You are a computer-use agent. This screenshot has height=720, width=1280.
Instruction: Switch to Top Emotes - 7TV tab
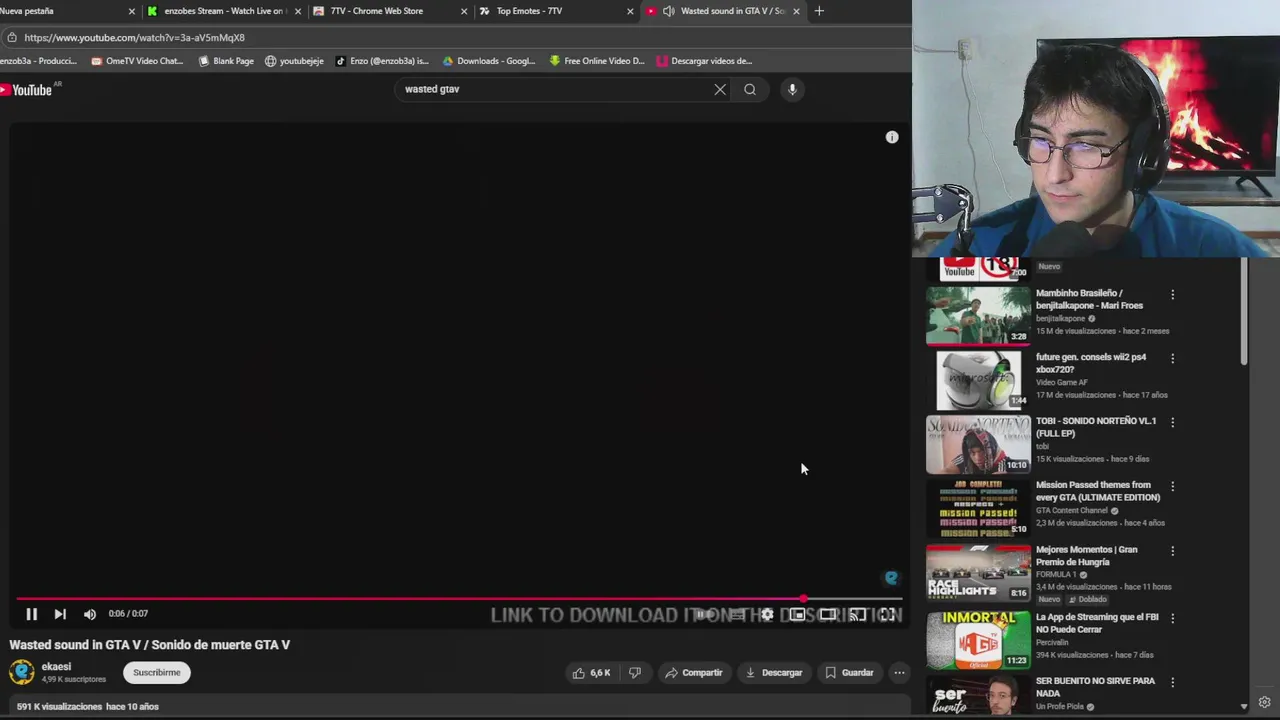coord(554,11)
